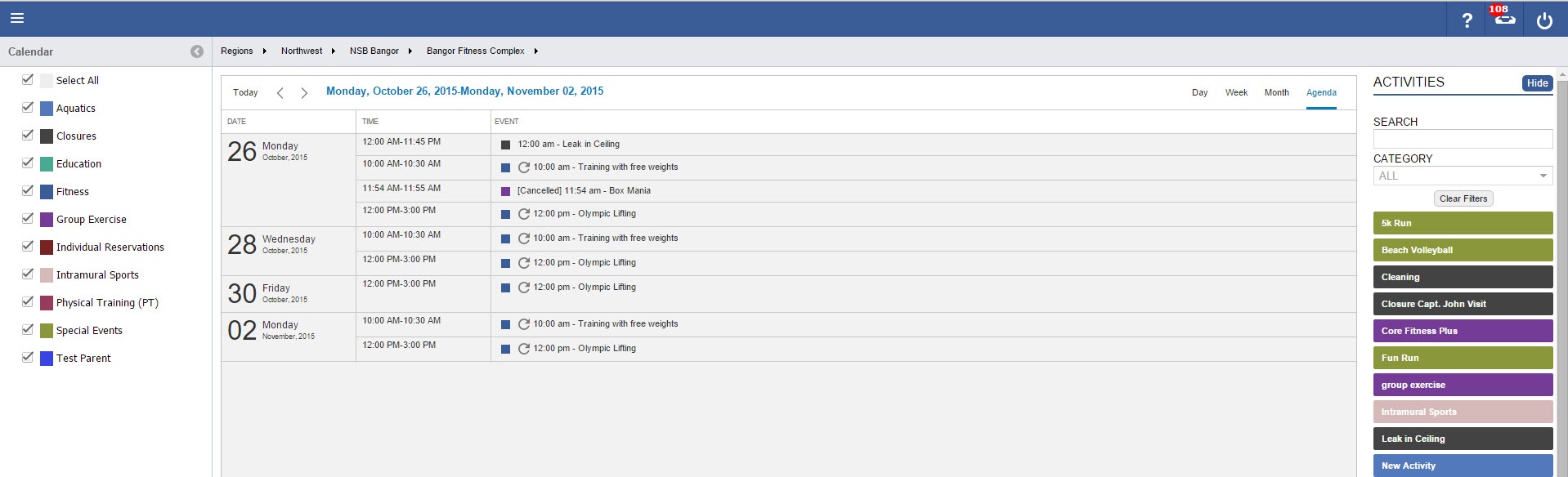1568x477 pixels.
Task: Switch to Week view tab
Action: pos(1236,92)
